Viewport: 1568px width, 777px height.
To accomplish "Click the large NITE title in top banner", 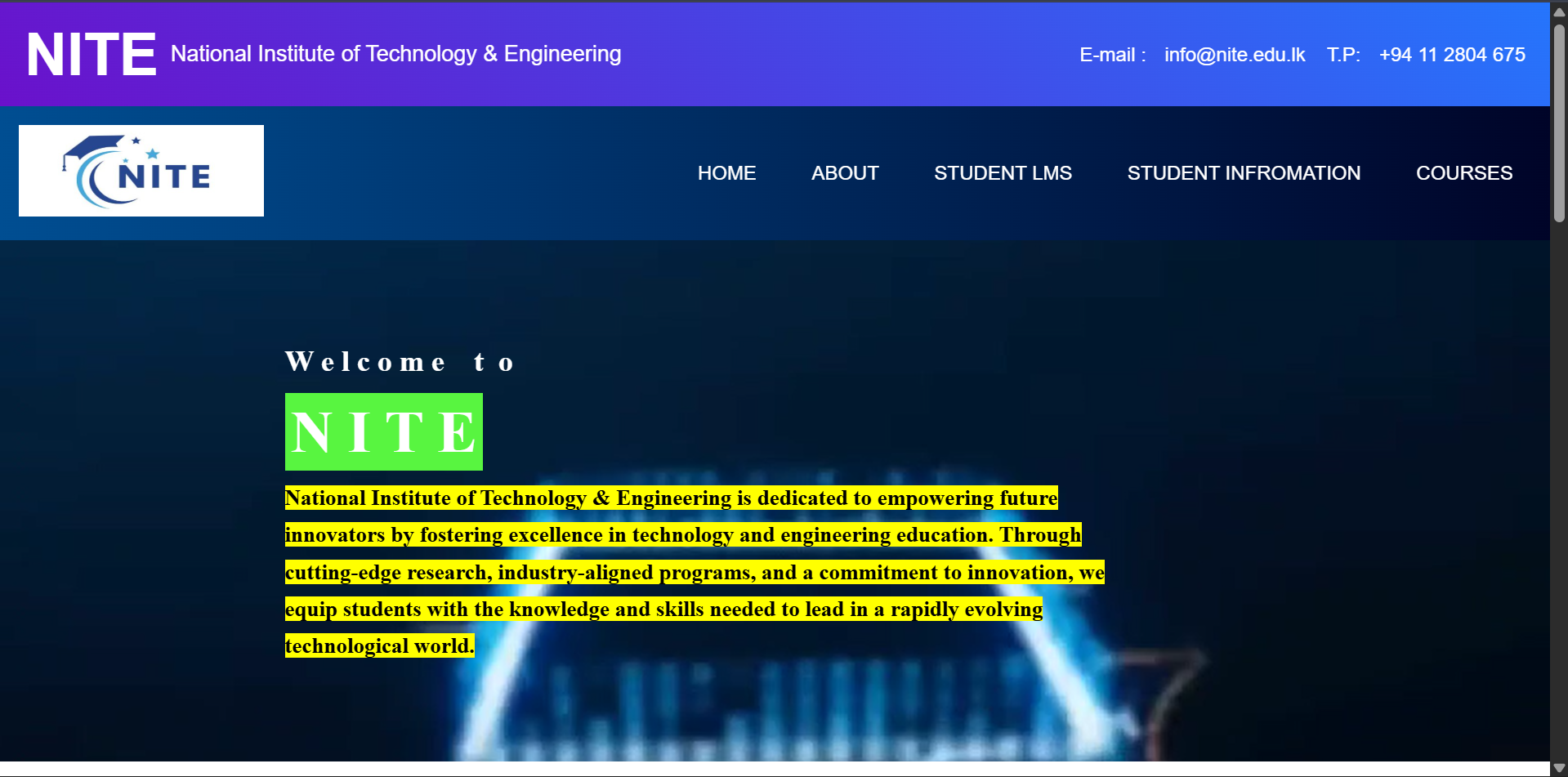I will point(91,55).
